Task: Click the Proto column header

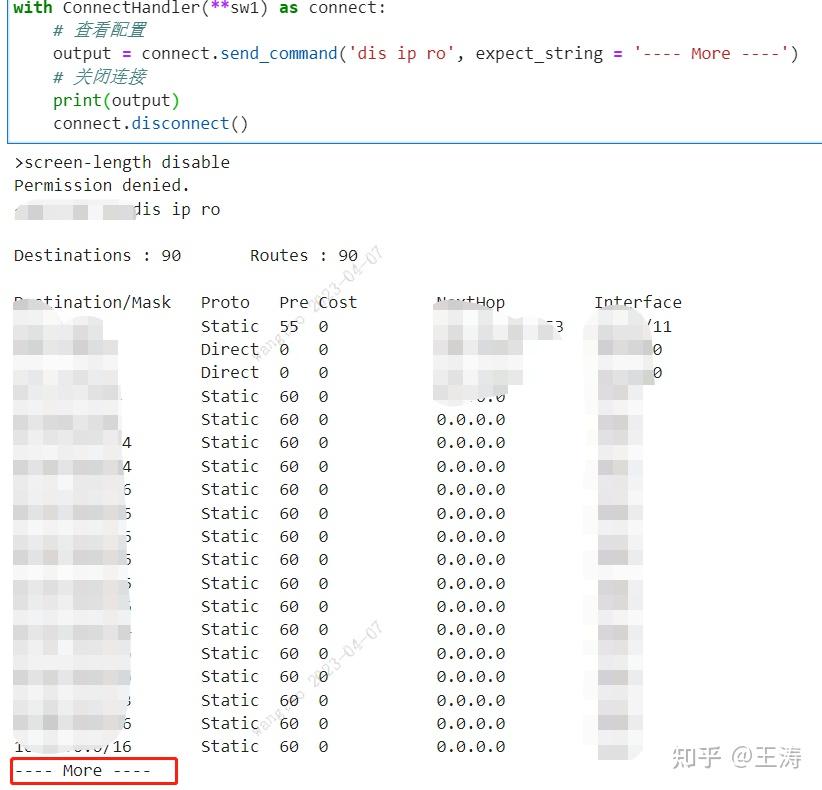Action: click(225, 301)
